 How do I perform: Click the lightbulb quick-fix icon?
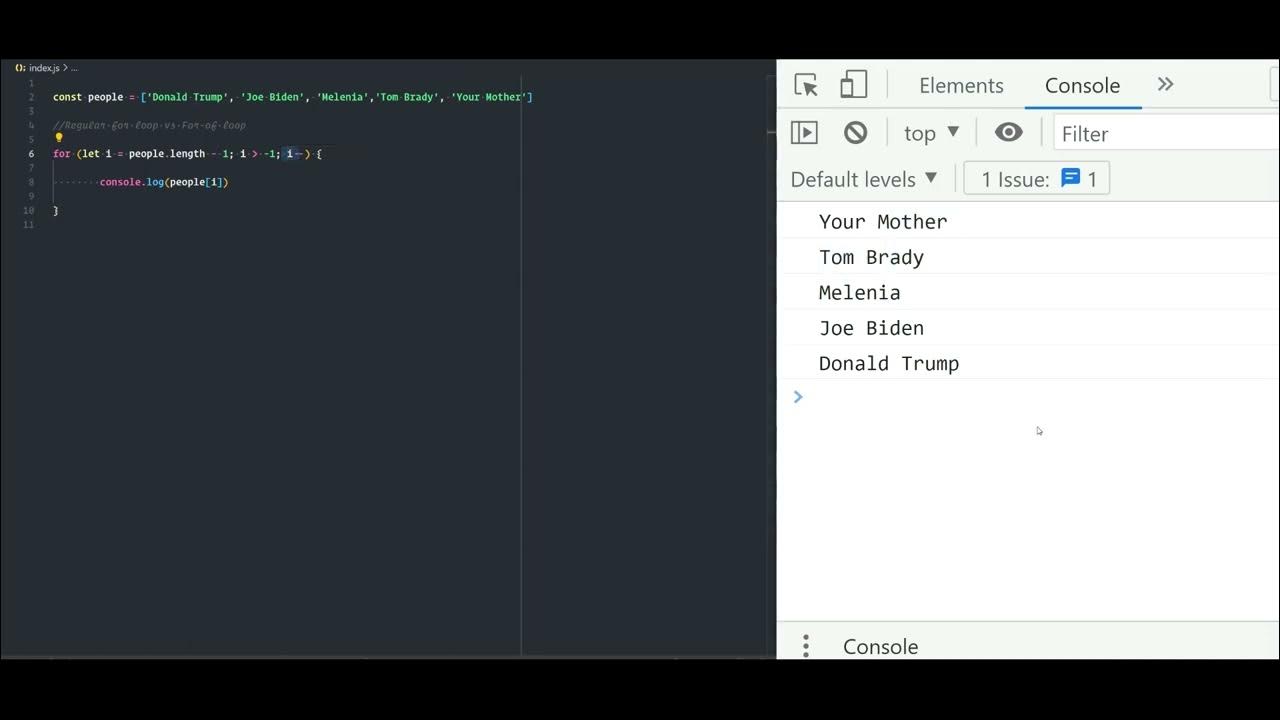click(58, 138)
